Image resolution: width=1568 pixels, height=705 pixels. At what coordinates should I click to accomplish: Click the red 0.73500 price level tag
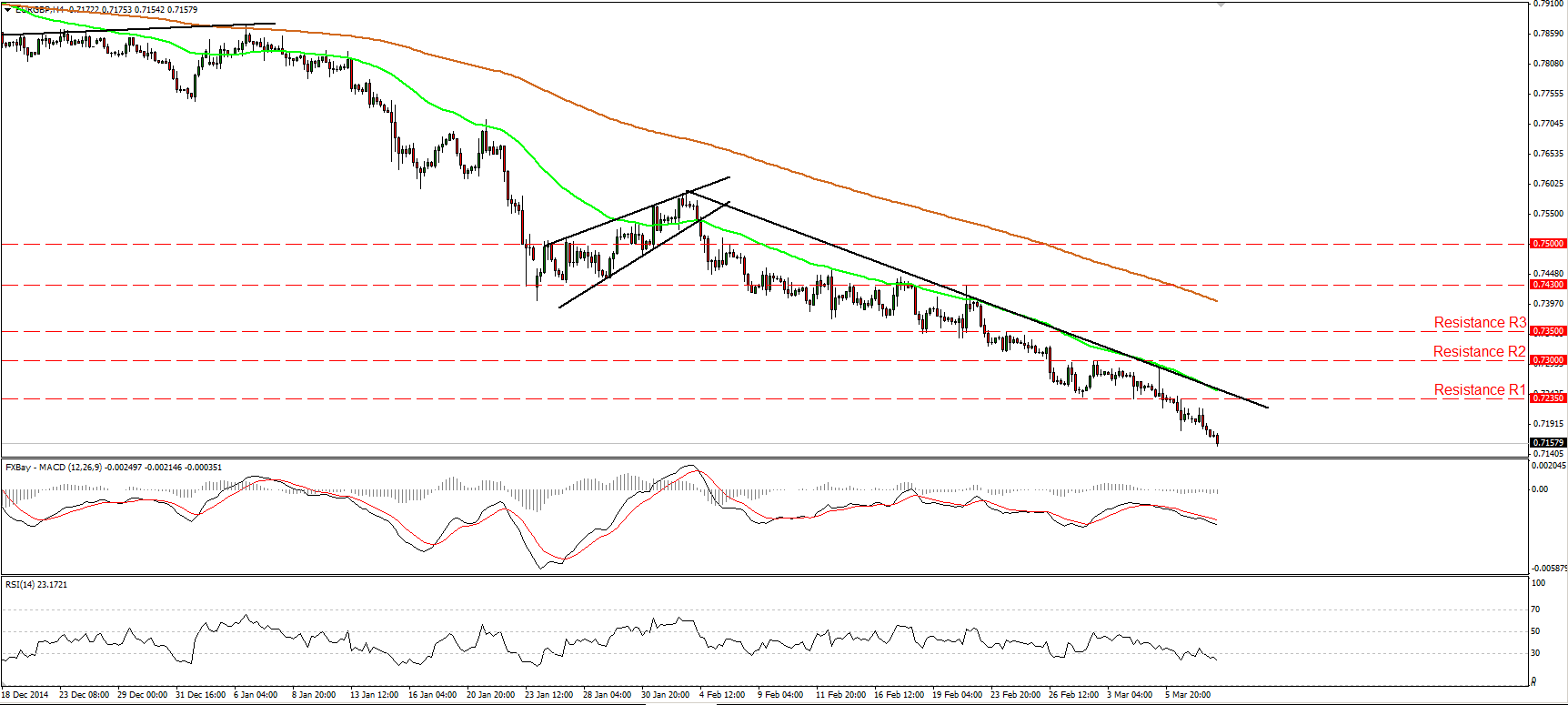1548,331
